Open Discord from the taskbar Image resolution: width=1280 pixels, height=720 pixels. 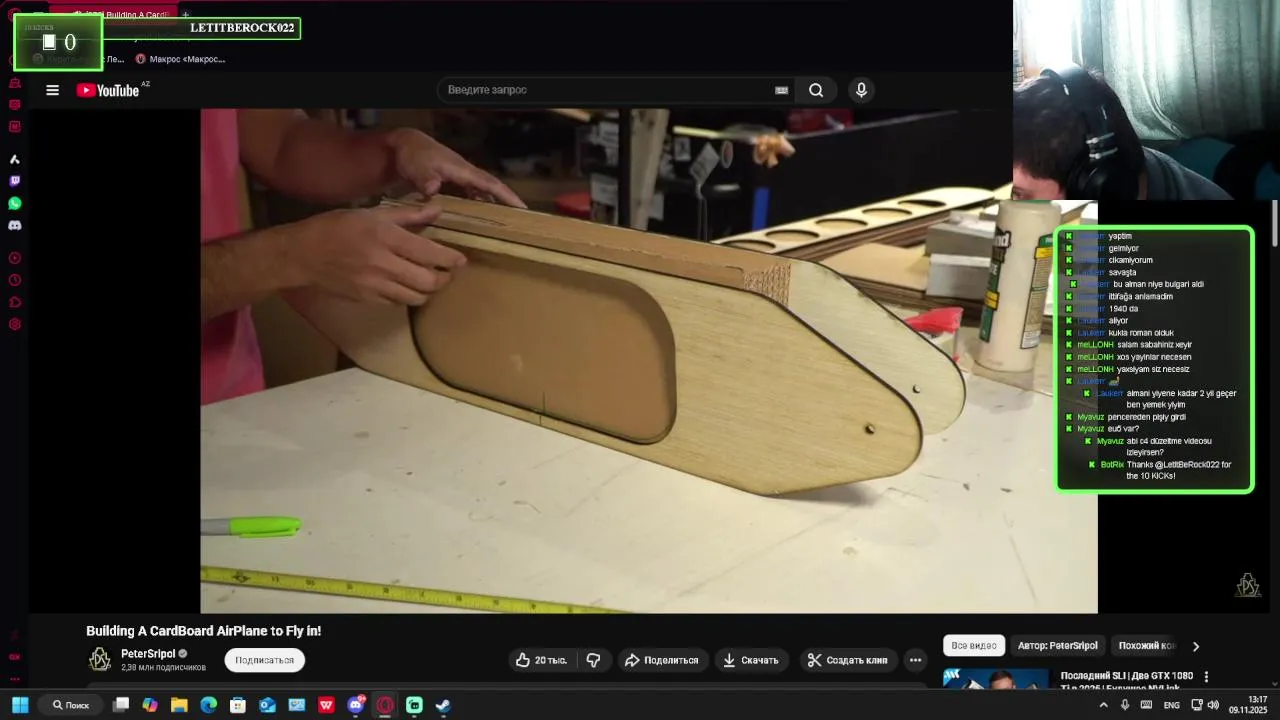pyautogui.click(x=356, y=705)
